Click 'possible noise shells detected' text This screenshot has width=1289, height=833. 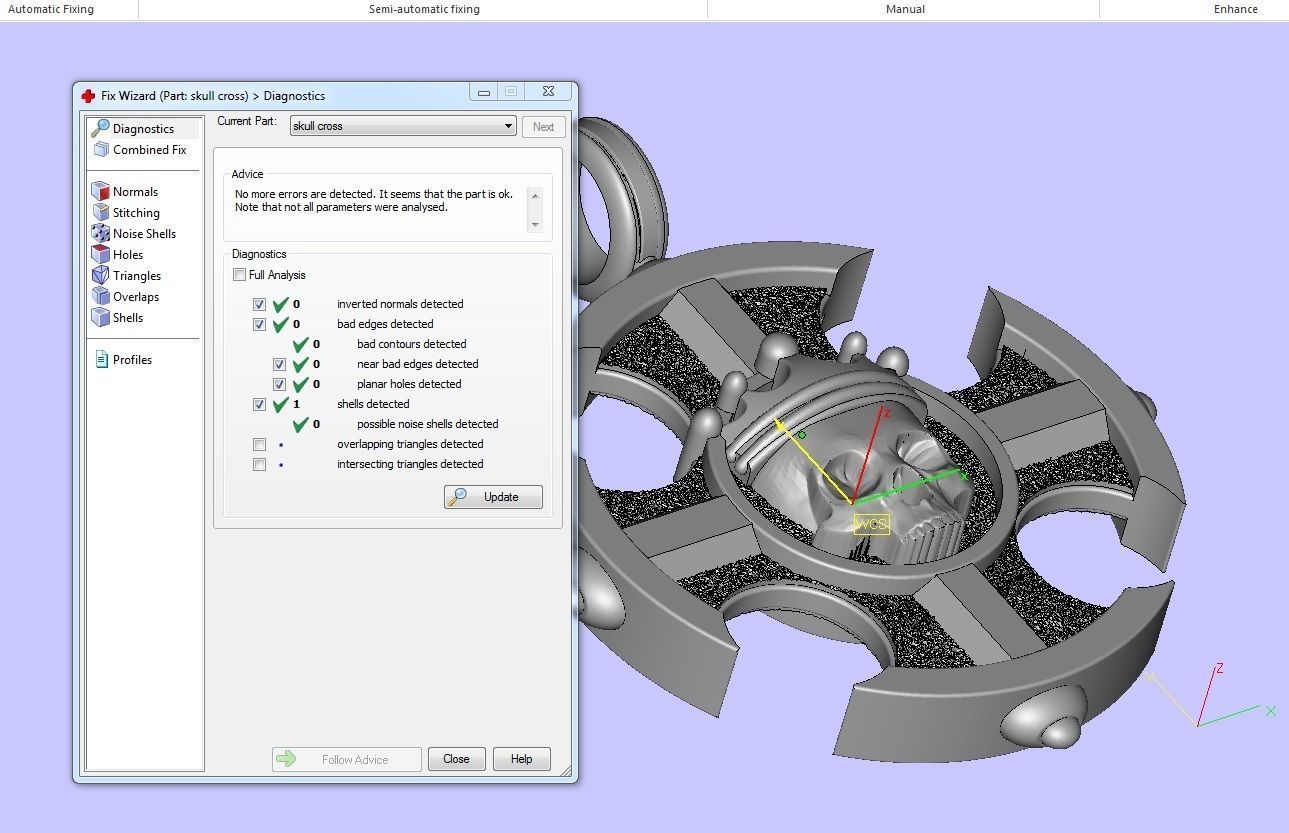click(x=428, y=424)
